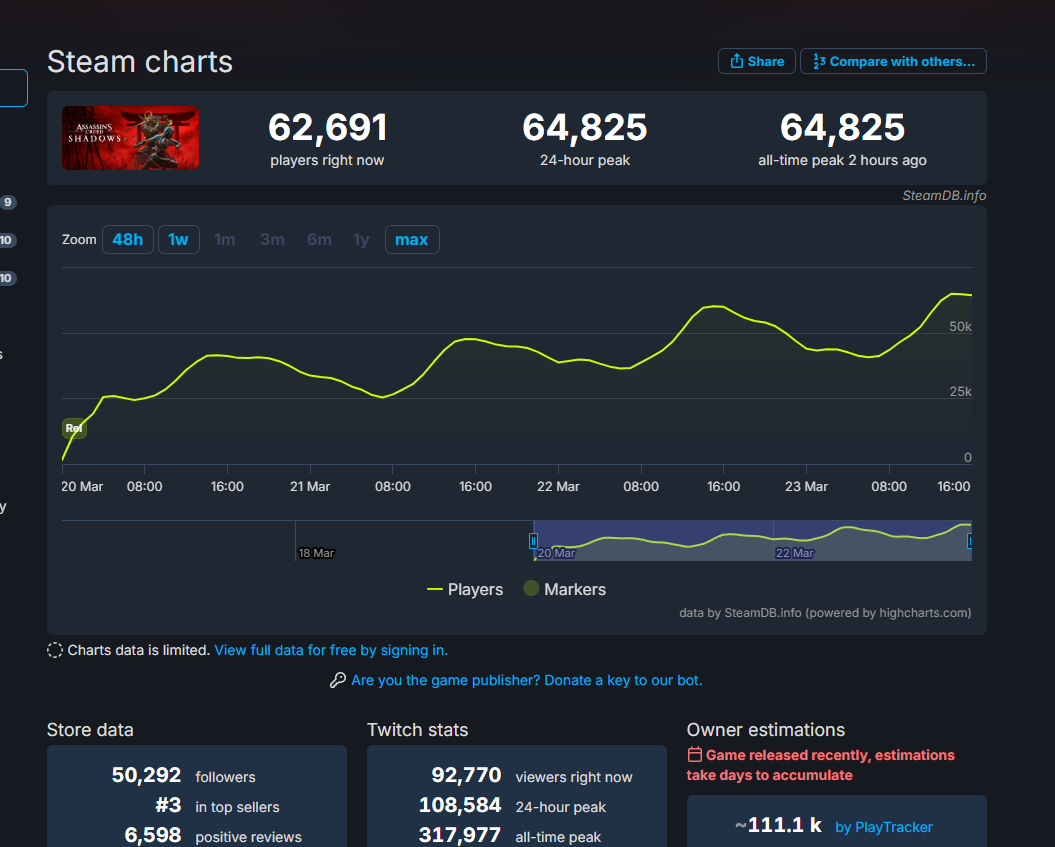The height and width of the screenshot is (847, 1055).
Task: Grab the right navigator range handle
Action: click(x=970, y=540)
